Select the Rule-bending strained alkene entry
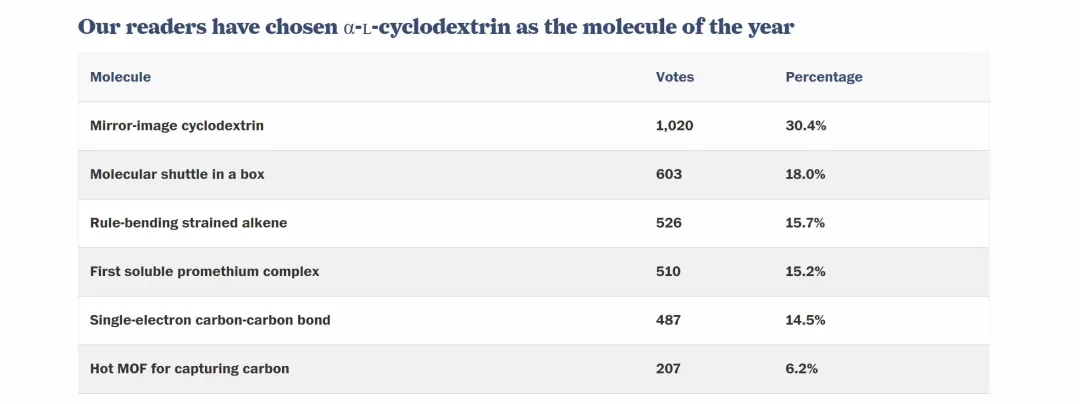The image size is (1080, 404). 188,223
